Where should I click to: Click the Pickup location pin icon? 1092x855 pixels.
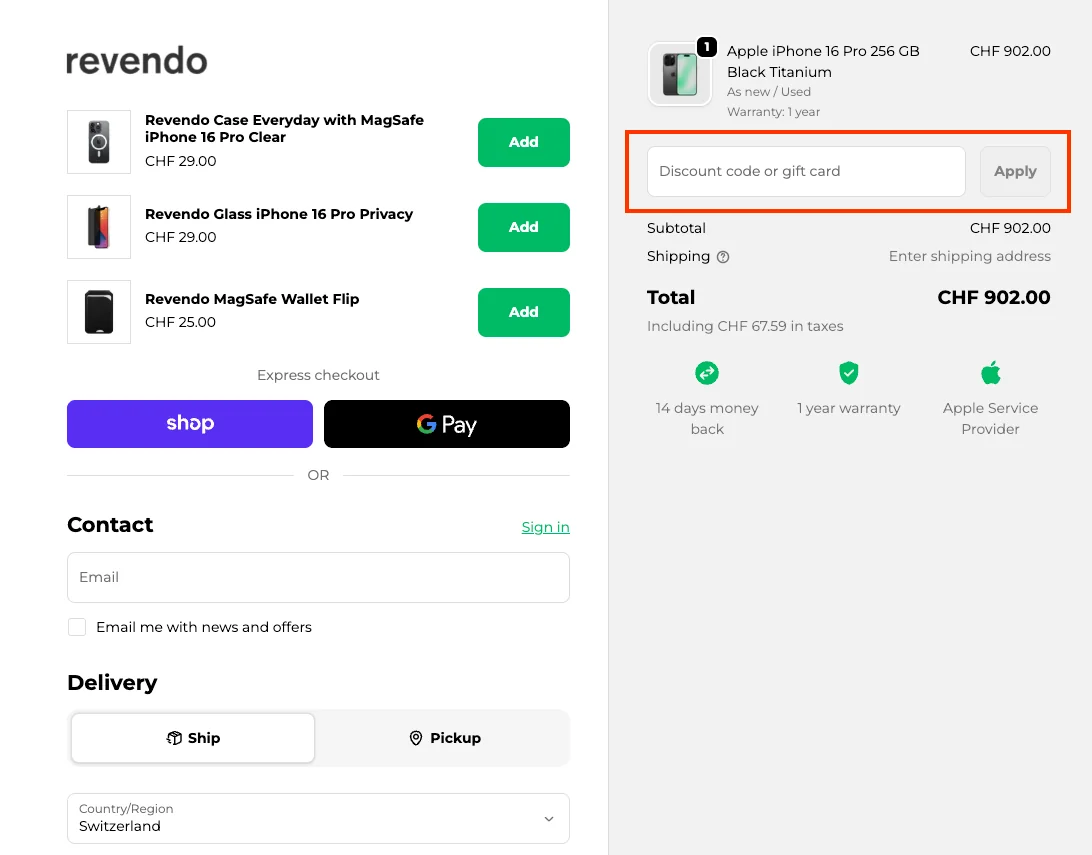point(415,738)
